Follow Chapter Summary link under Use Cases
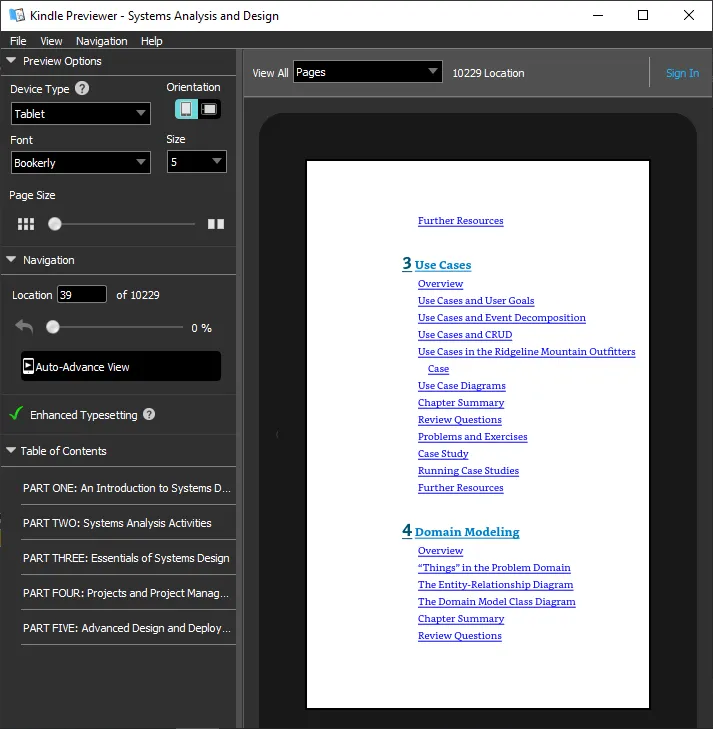713x729 pixels. coord(461,403)
